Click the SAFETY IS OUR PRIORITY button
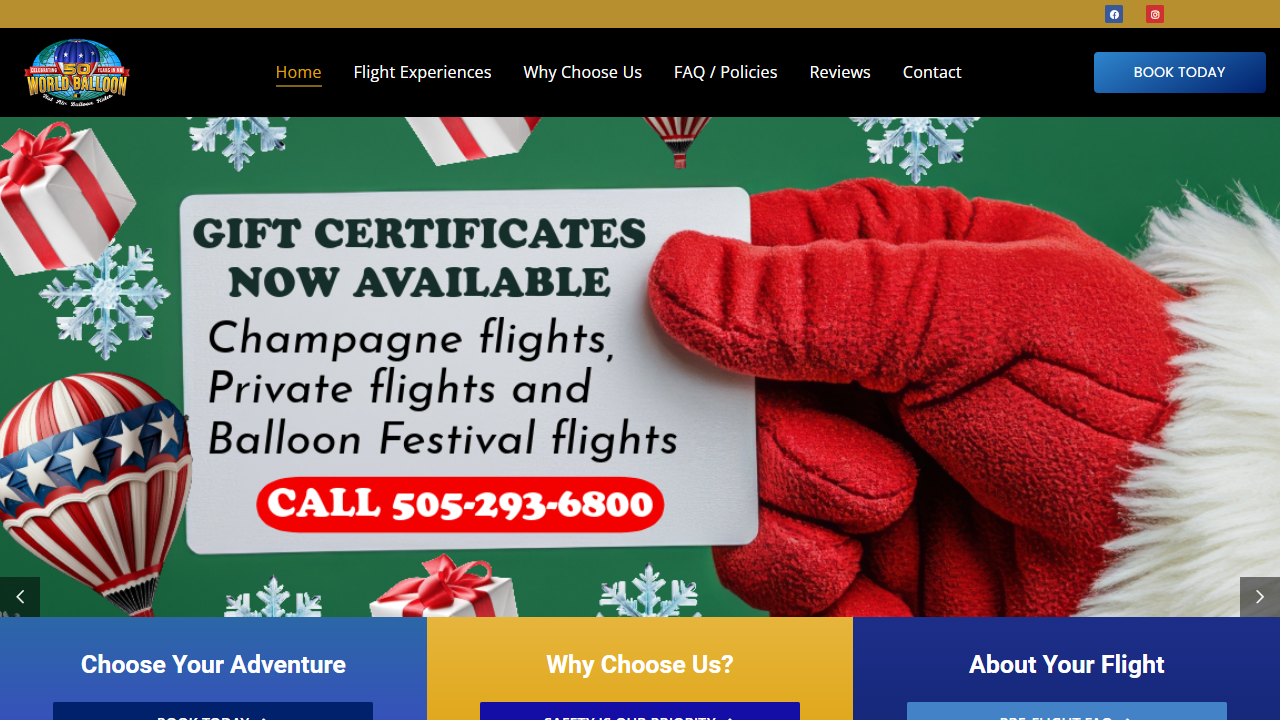Viewport: 1280px width, 720px height. [x=640, y=712]
